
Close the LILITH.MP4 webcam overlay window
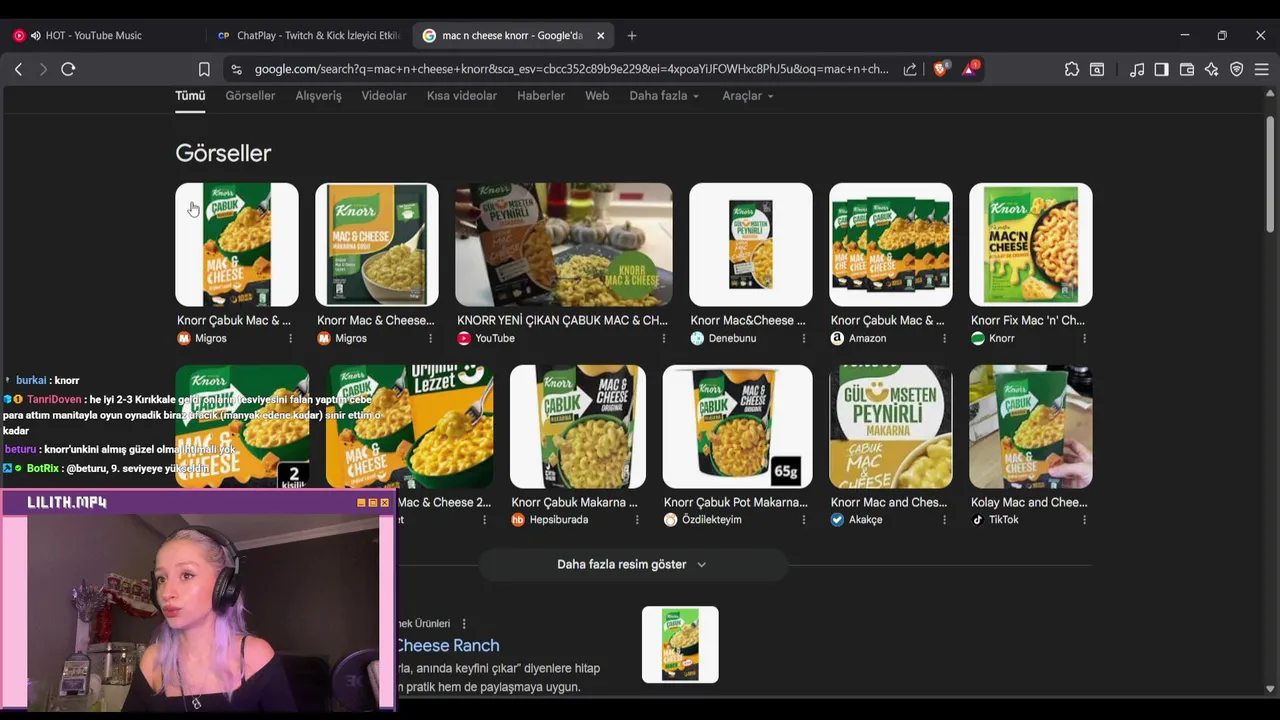[385, 503]
